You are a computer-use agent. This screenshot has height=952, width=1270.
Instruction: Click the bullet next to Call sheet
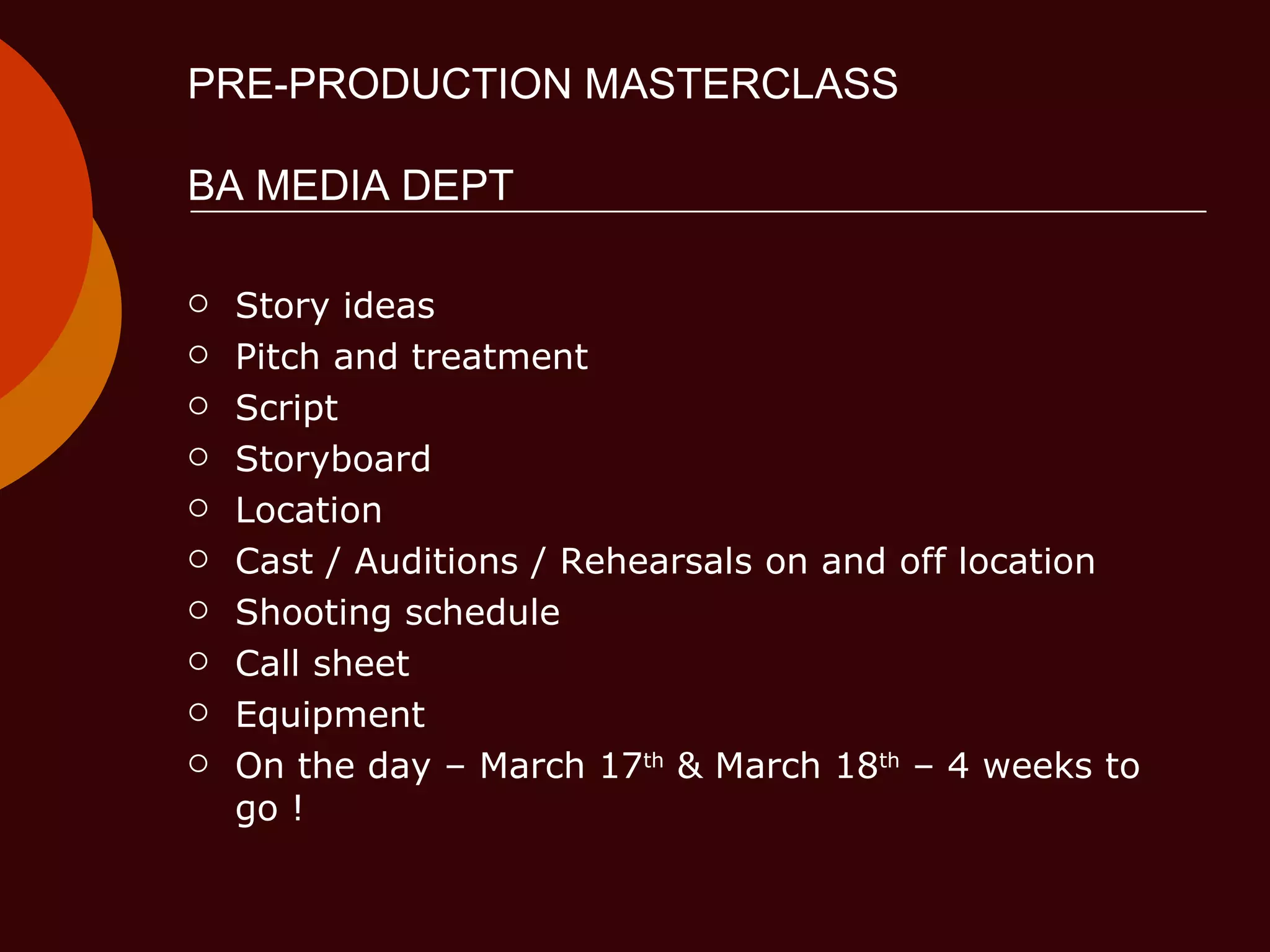[198, 661]
